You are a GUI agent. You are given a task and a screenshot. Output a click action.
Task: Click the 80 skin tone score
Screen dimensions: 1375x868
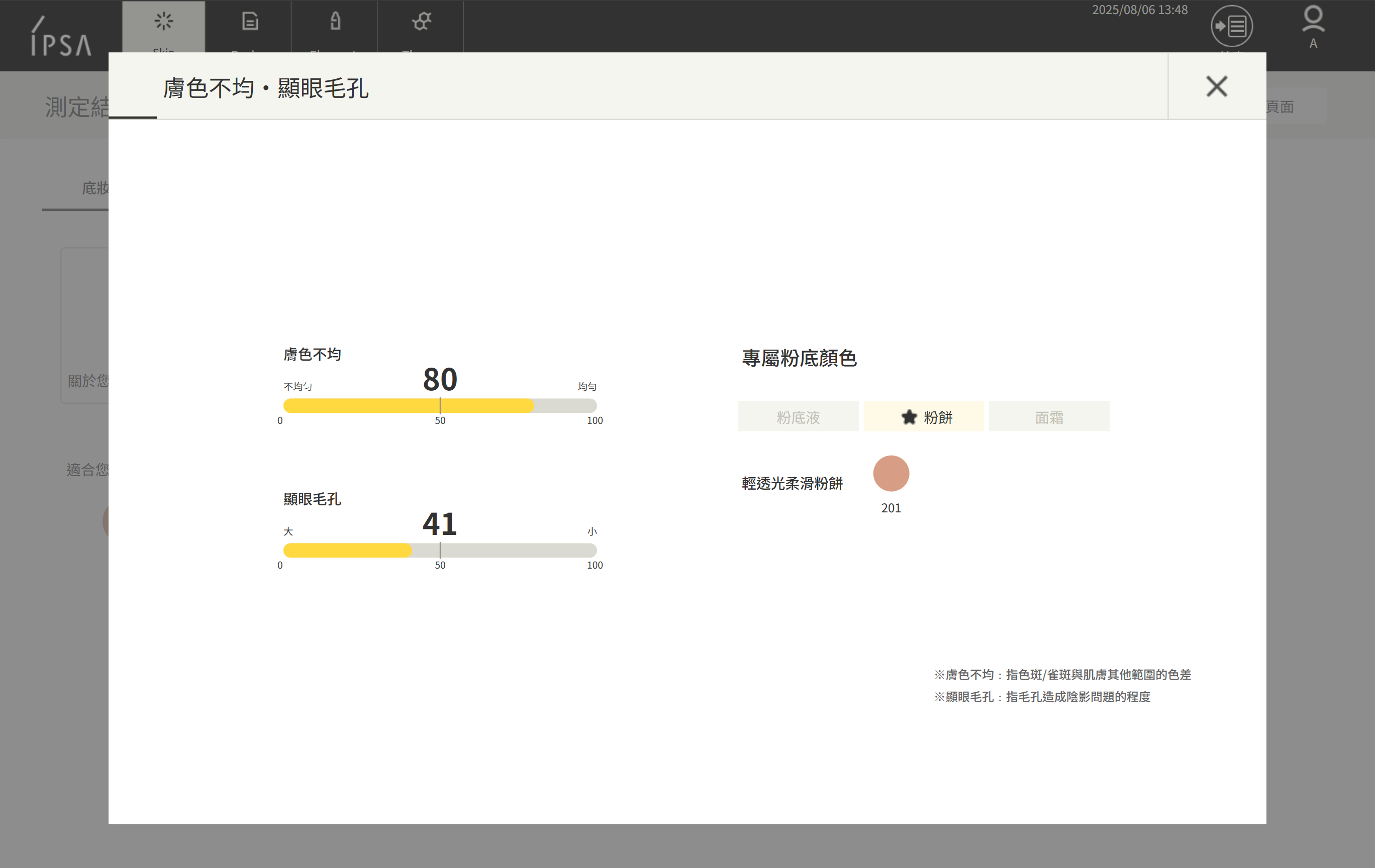pos(440,379)
